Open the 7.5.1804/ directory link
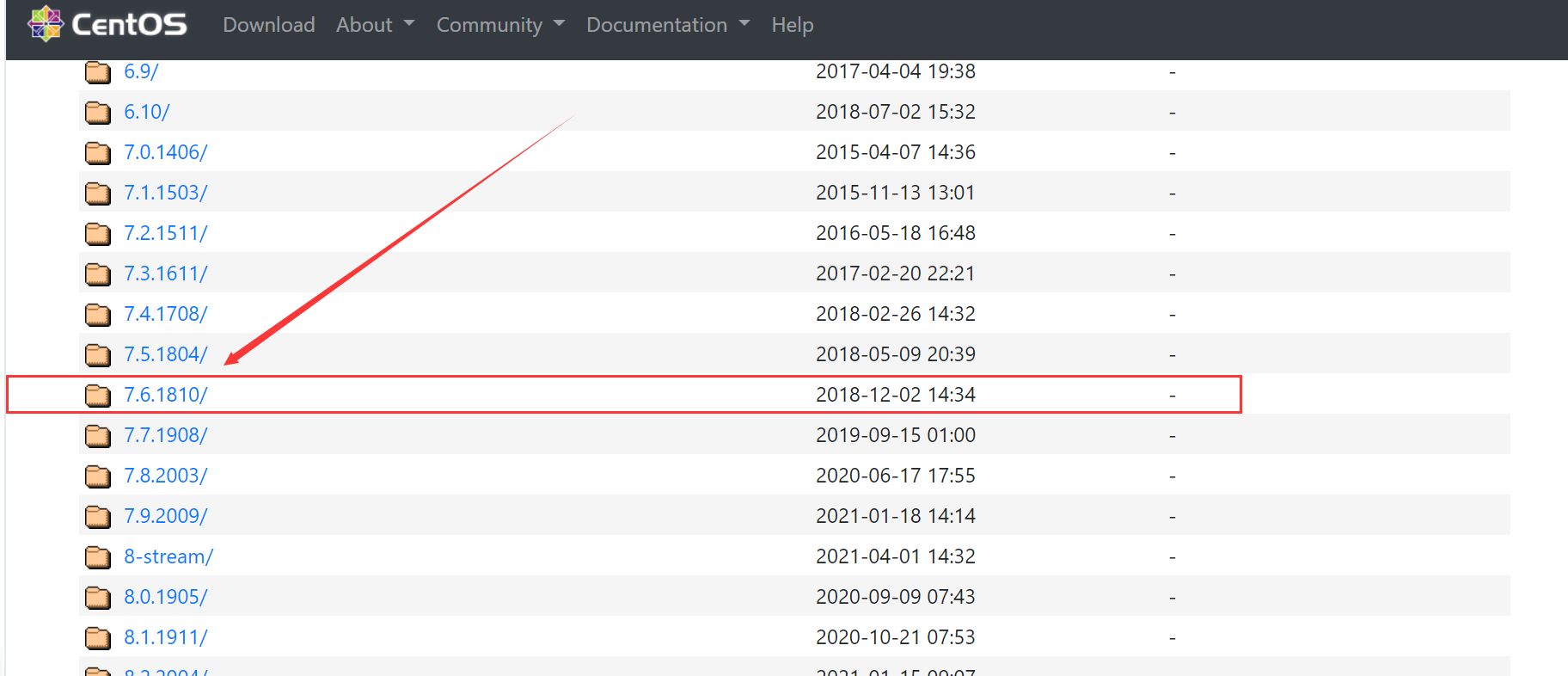 166,354
